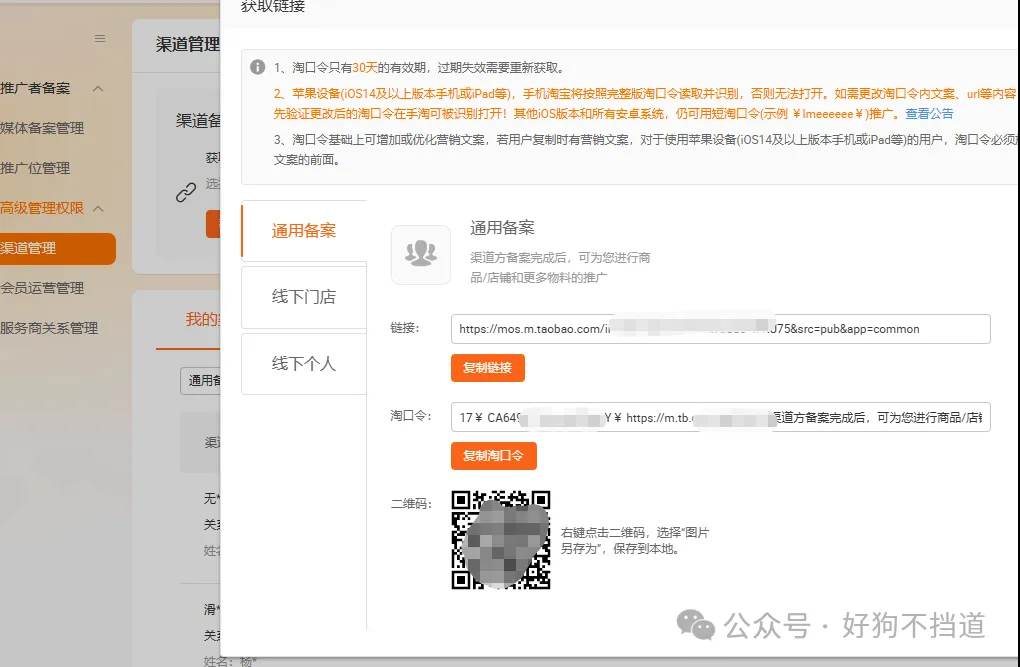Click the 二维码 label
Image resolution: width=1020 pixels, height=667 pixels.
[x=410, y=504]
